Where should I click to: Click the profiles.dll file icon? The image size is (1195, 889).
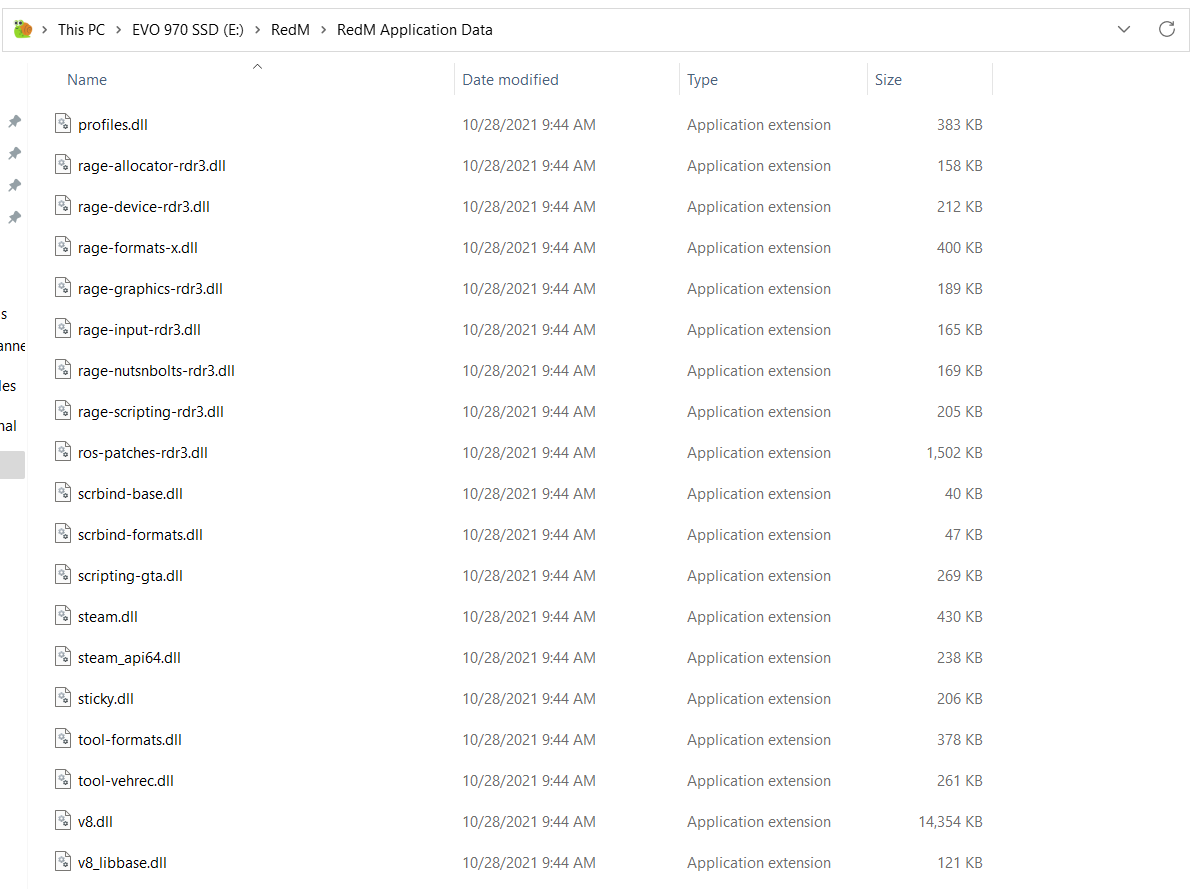[63, 123]
